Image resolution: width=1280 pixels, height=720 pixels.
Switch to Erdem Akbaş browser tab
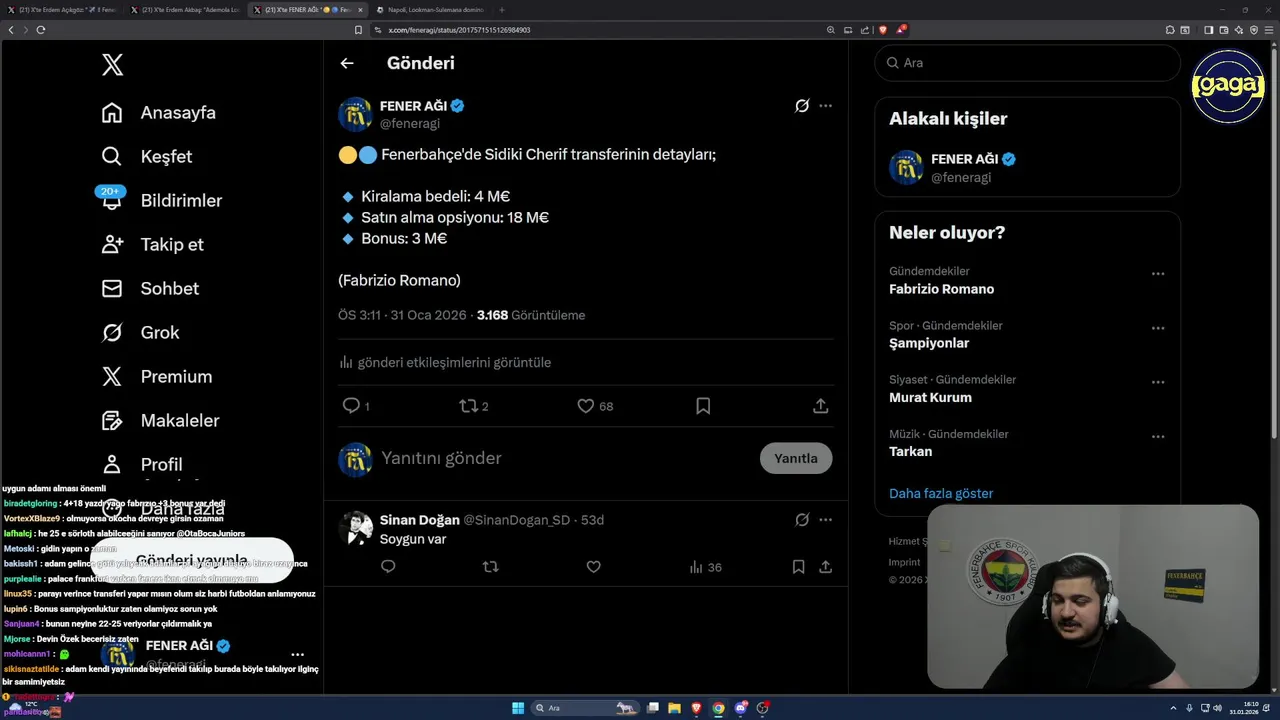pyautogui.click(x=185, y=10)
